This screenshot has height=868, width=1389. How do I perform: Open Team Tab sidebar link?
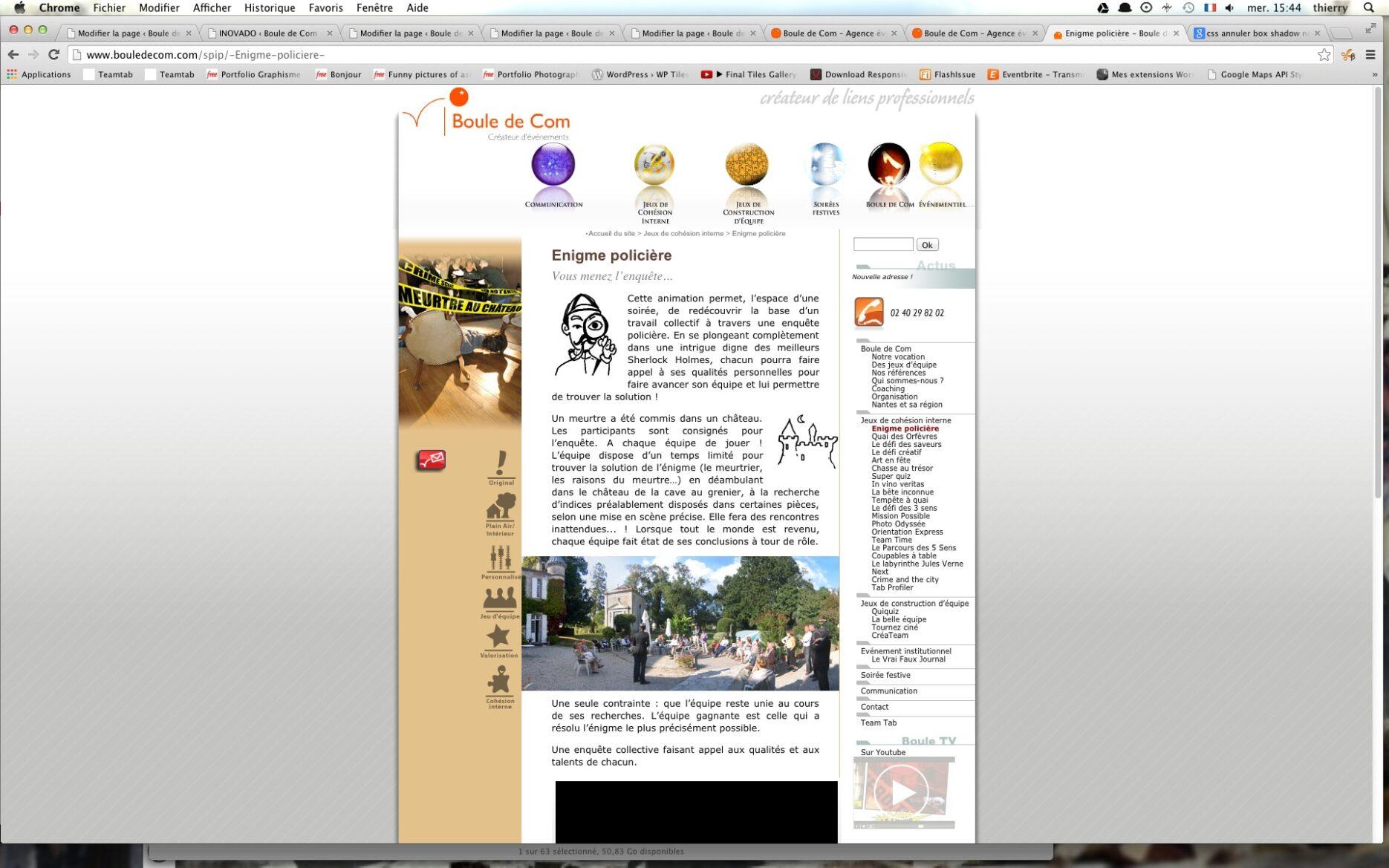(x=878, y=722)
